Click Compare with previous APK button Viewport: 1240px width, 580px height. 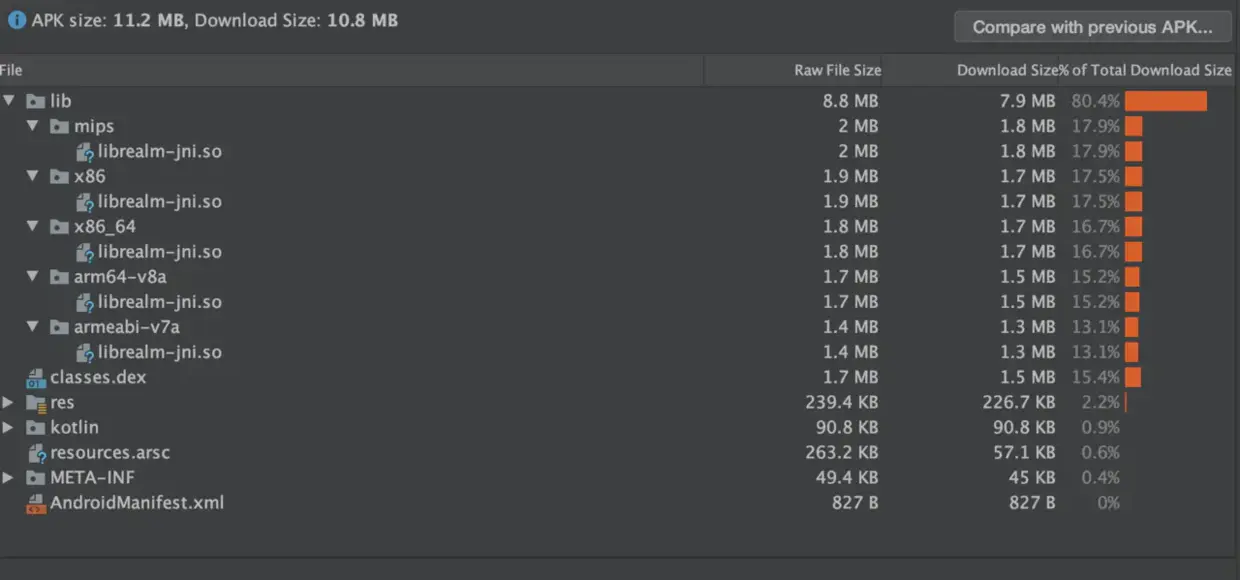(1092, 27)
